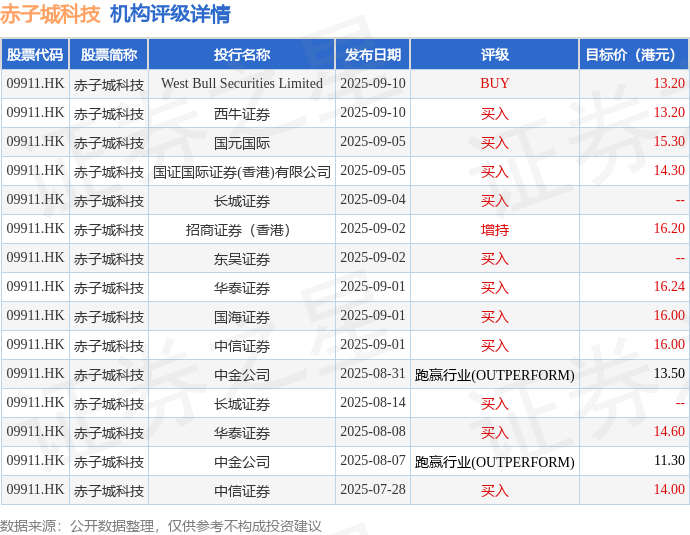
Task: Click the 目标价（港元） column header
Action: tap(634, 55)
